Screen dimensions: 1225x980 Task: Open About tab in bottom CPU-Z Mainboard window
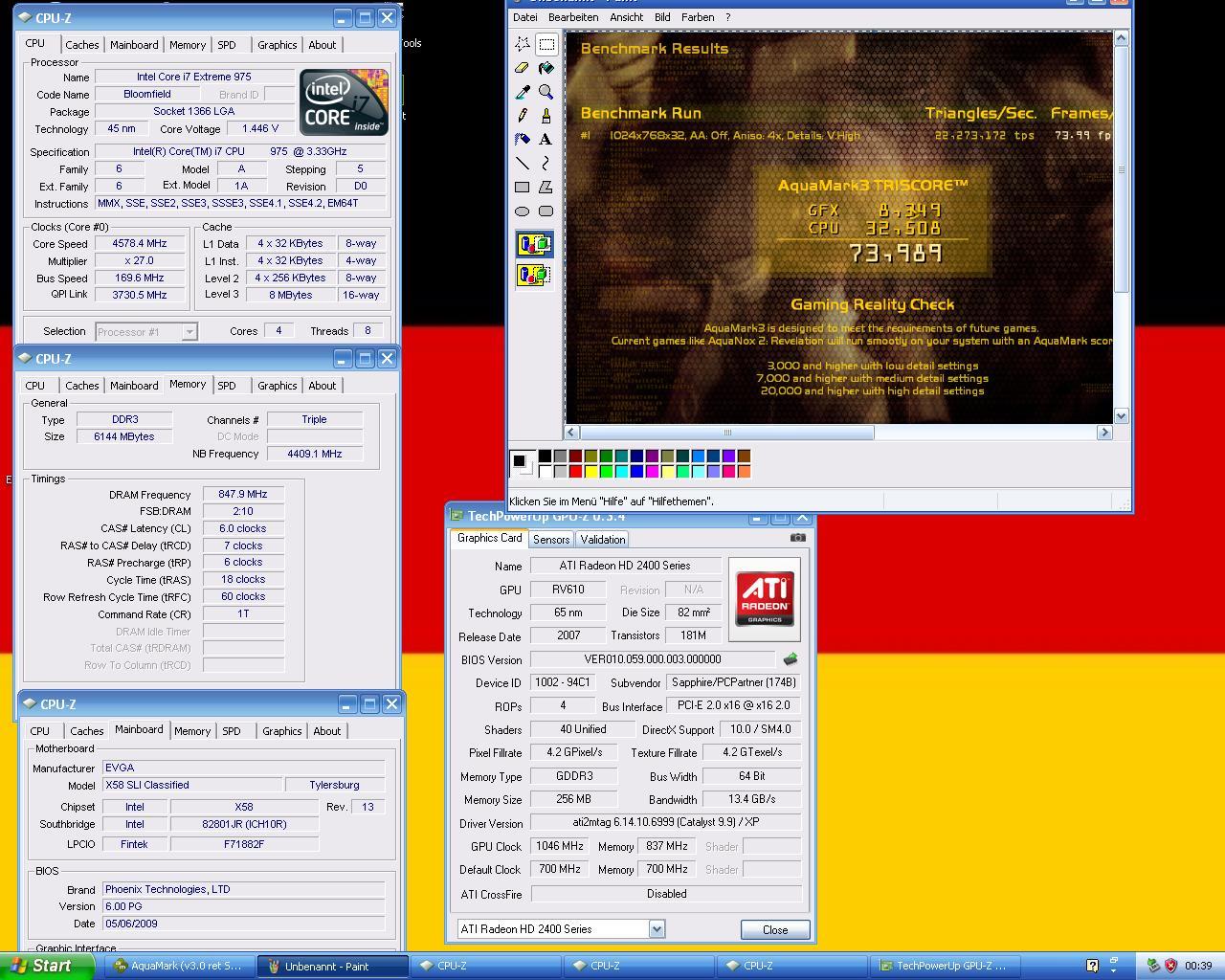click(327, 731)
